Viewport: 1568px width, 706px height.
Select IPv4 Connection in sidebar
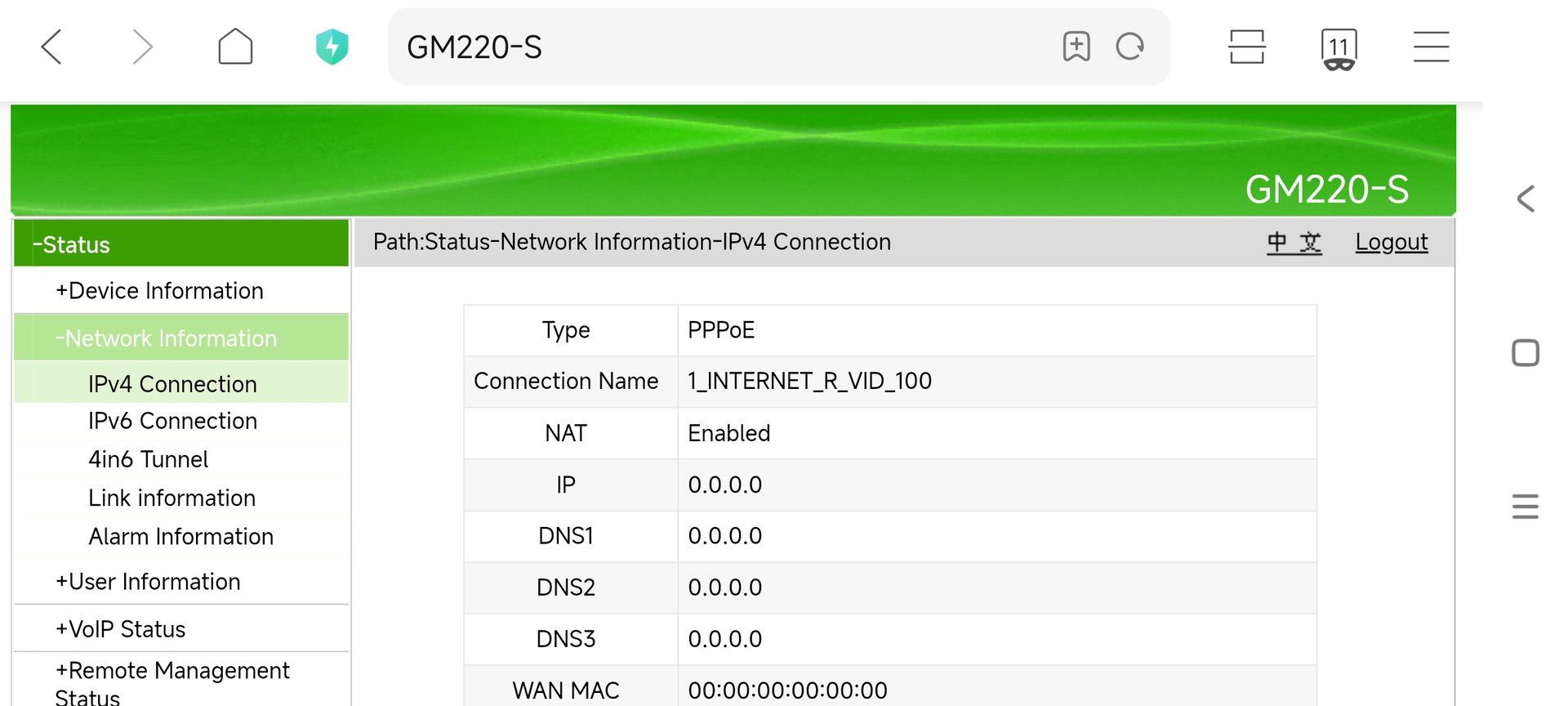click(181, 383)
